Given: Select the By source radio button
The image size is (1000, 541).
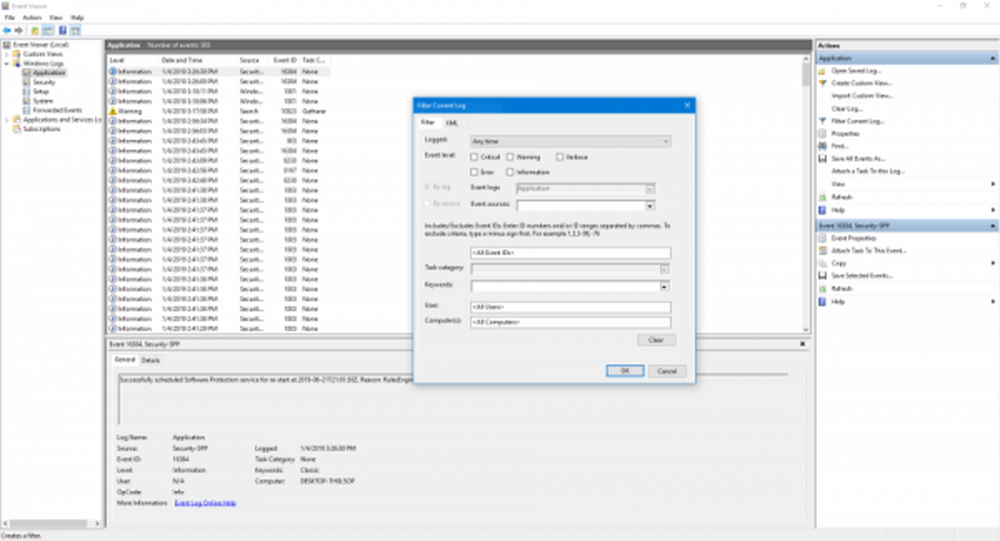Looking at the screenshot, I should point(427,204).
